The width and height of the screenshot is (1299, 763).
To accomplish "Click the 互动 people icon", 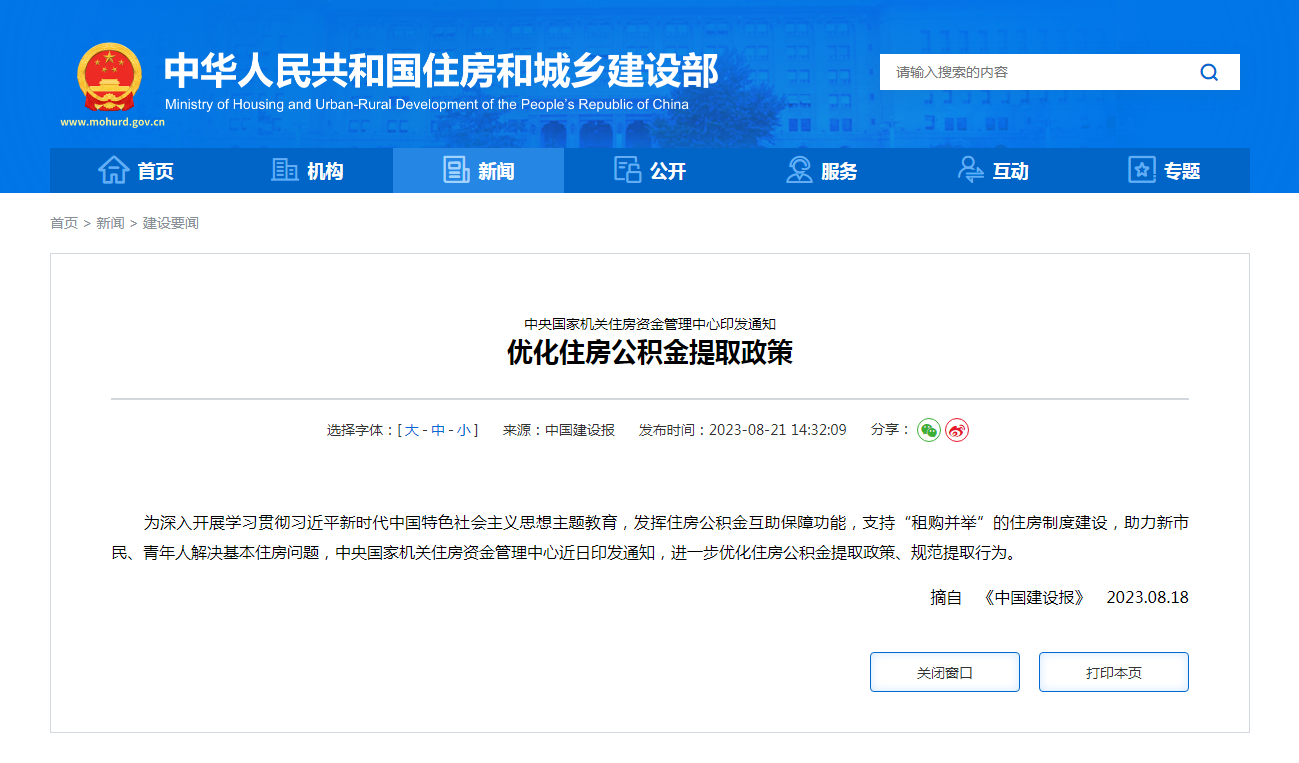I will click(969, 170).
